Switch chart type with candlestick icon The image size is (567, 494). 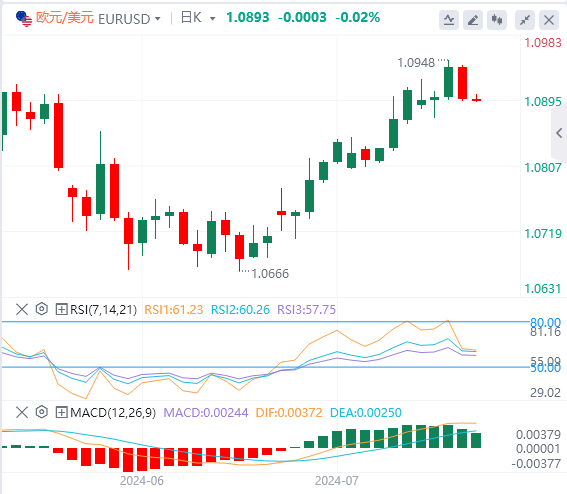click(497, 20)
